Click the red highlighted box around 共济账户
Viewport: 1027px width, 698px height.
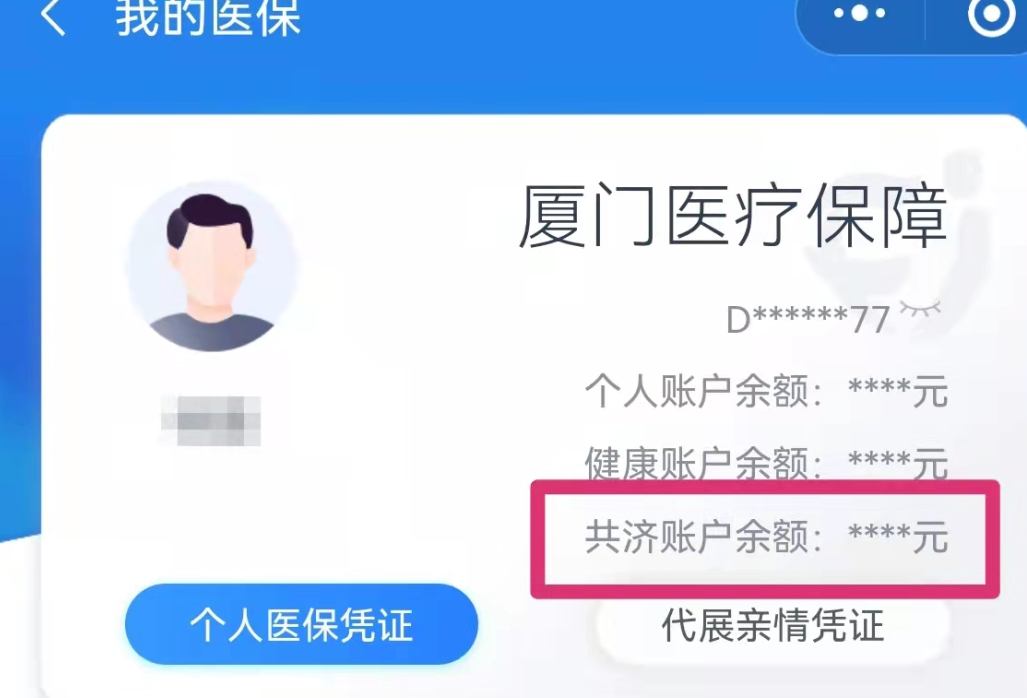(765, 539)
